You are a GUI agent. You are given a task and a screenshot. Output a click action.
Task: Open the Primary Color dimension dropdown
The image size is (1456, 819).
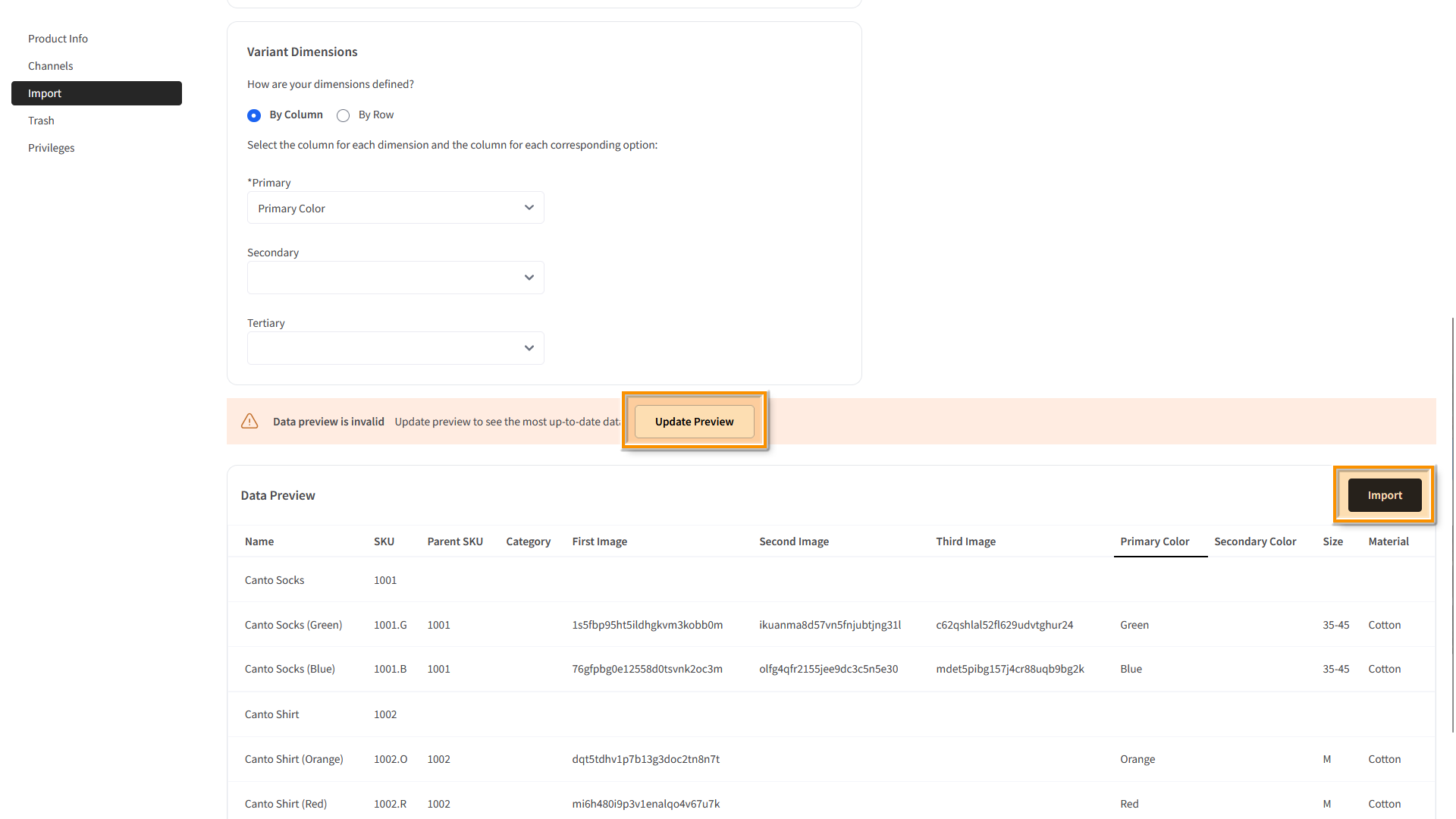click(x=395, y=208)
